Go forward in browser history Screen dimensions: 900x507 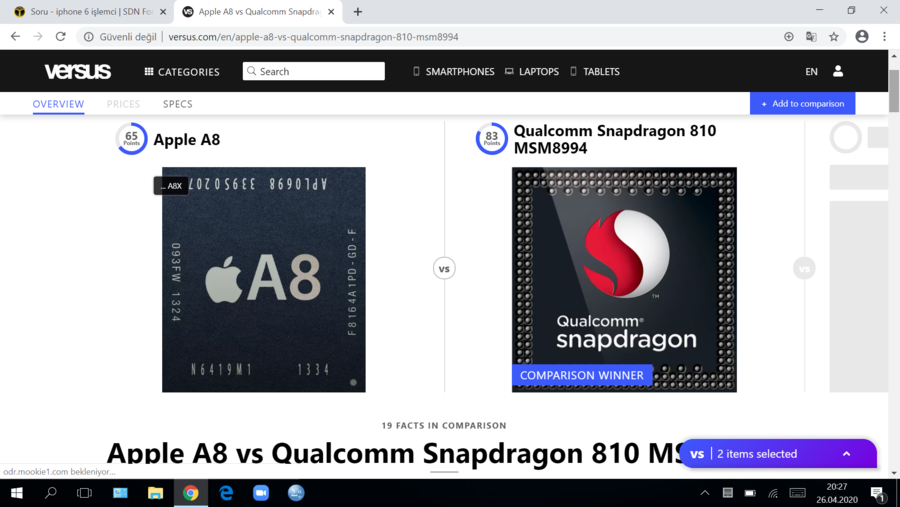coord(38,36)
